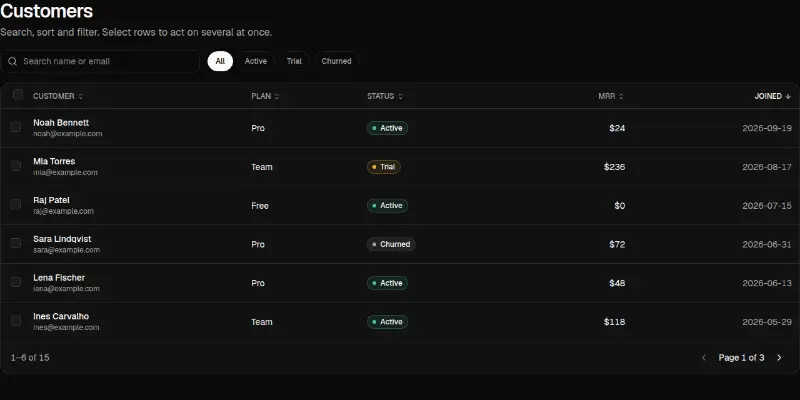Click the $236 MRR value
The image size is (800, 400).
pyautogui.click(x=614, y=167)
